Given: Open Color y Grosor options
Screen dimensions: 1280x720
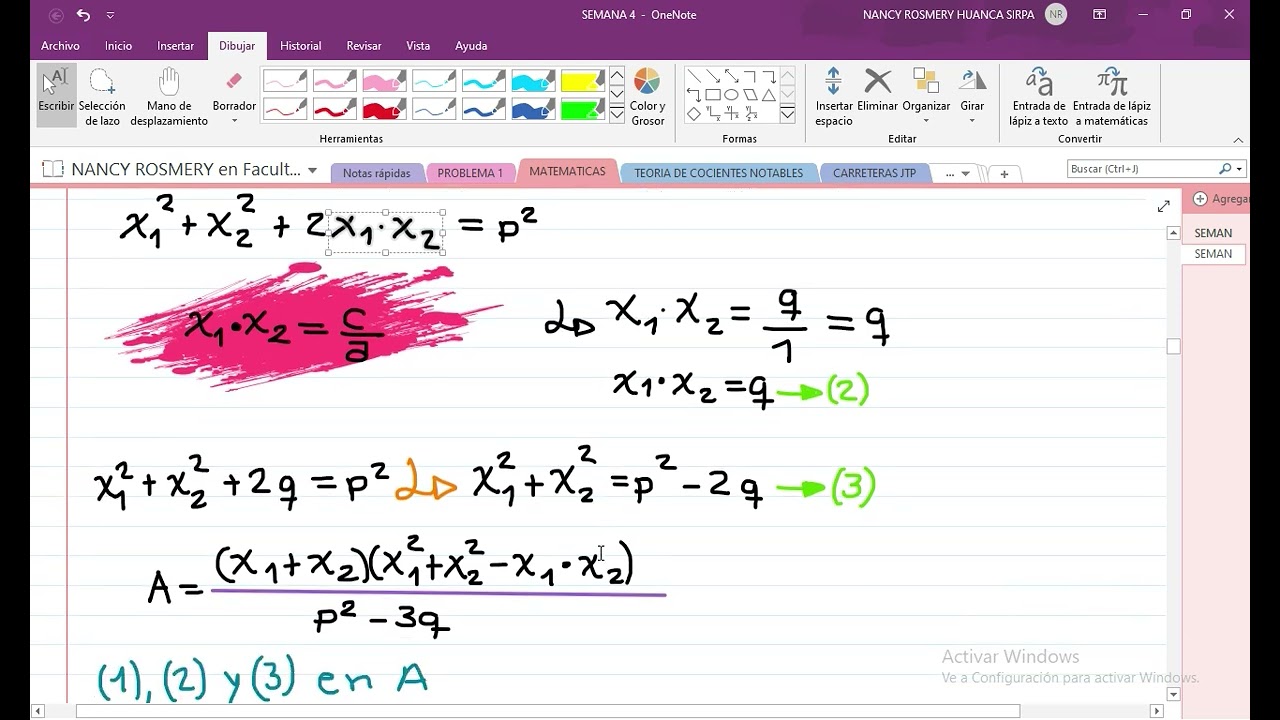Looking at the screenshot, I should click(647, 97).
